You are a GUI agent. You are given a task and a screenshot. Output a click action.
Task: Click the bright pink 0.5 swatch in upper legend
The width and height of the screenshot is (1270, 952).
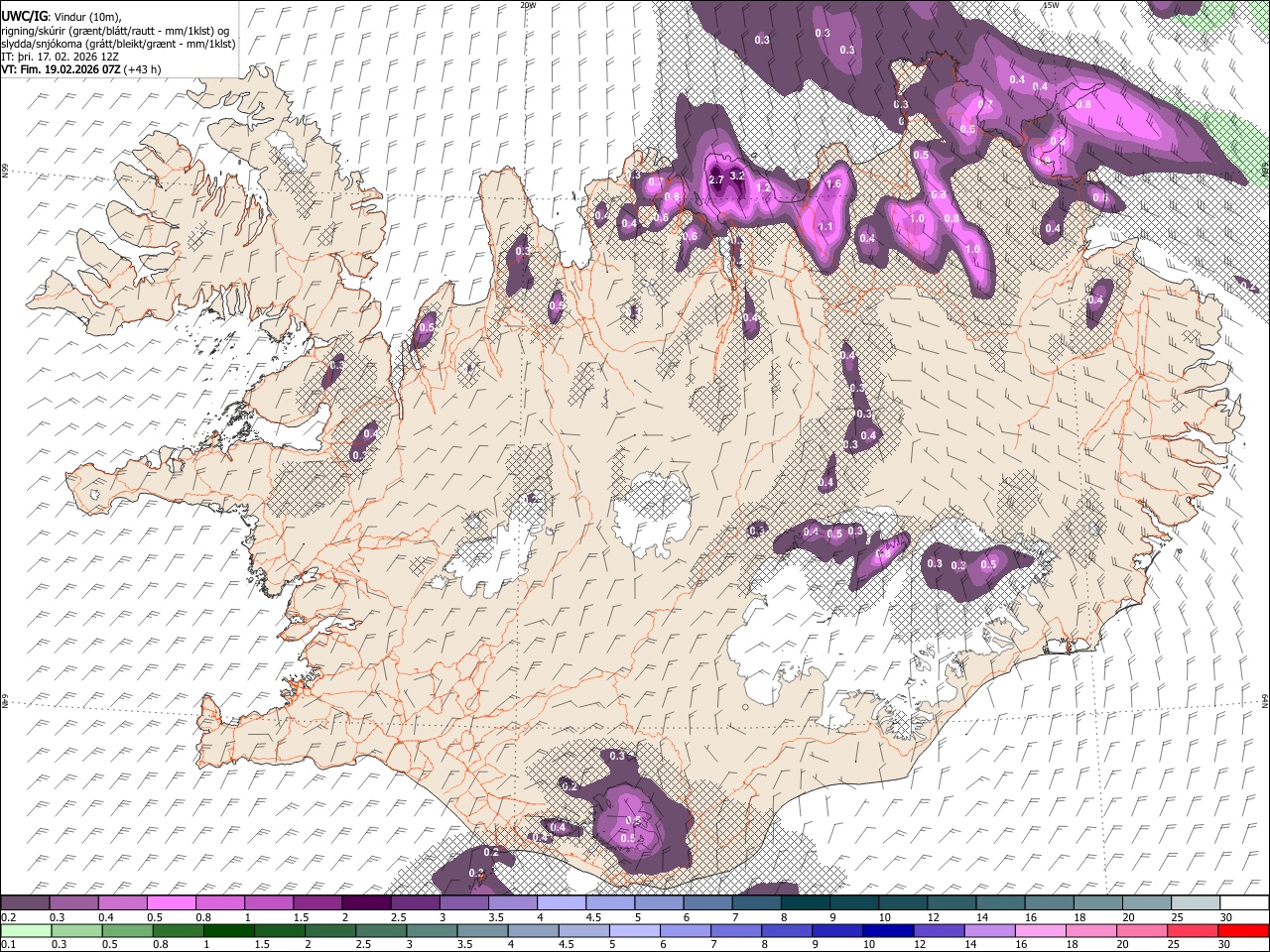click(171, 902)
